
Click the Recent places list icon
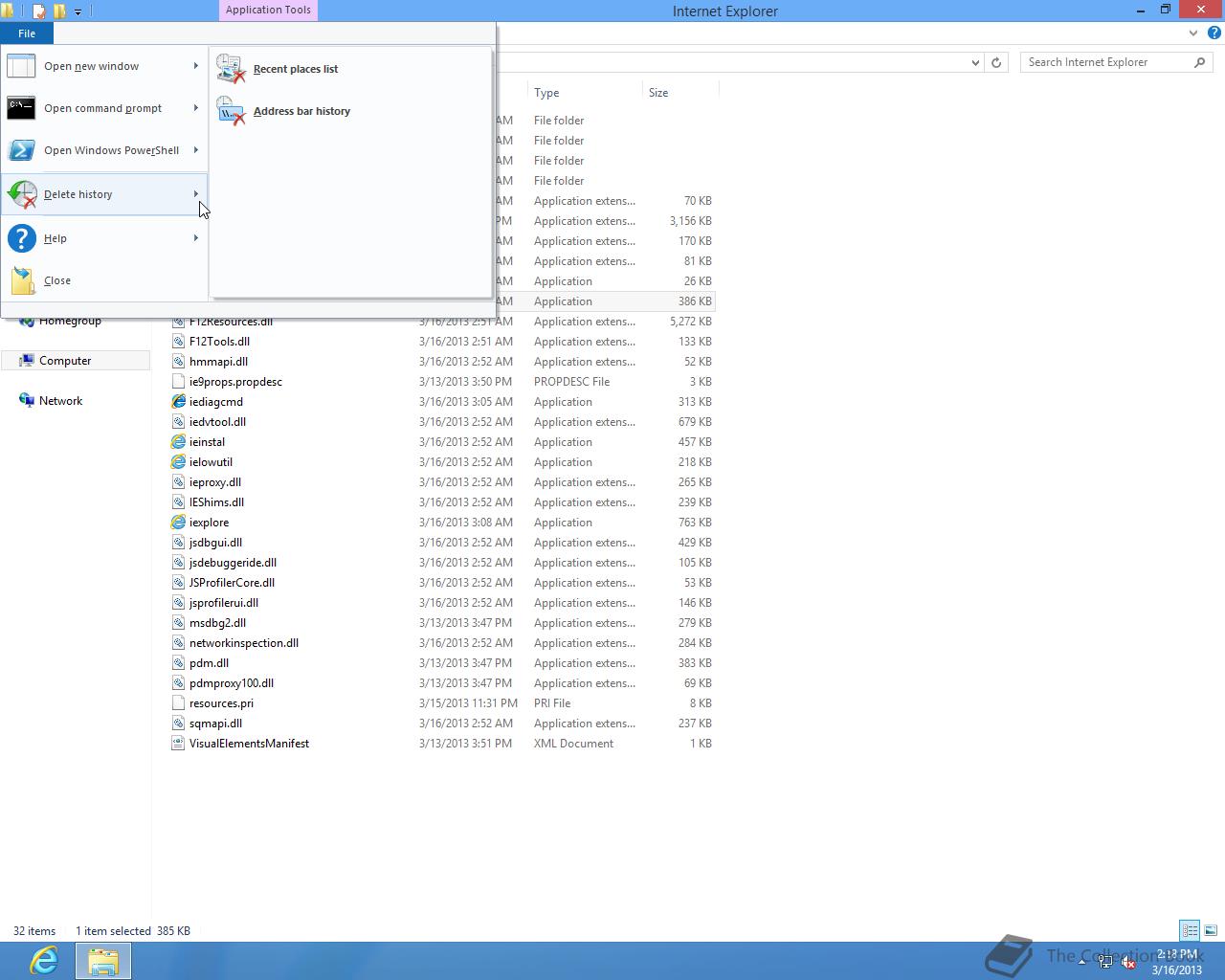click(x=231, y=69)
